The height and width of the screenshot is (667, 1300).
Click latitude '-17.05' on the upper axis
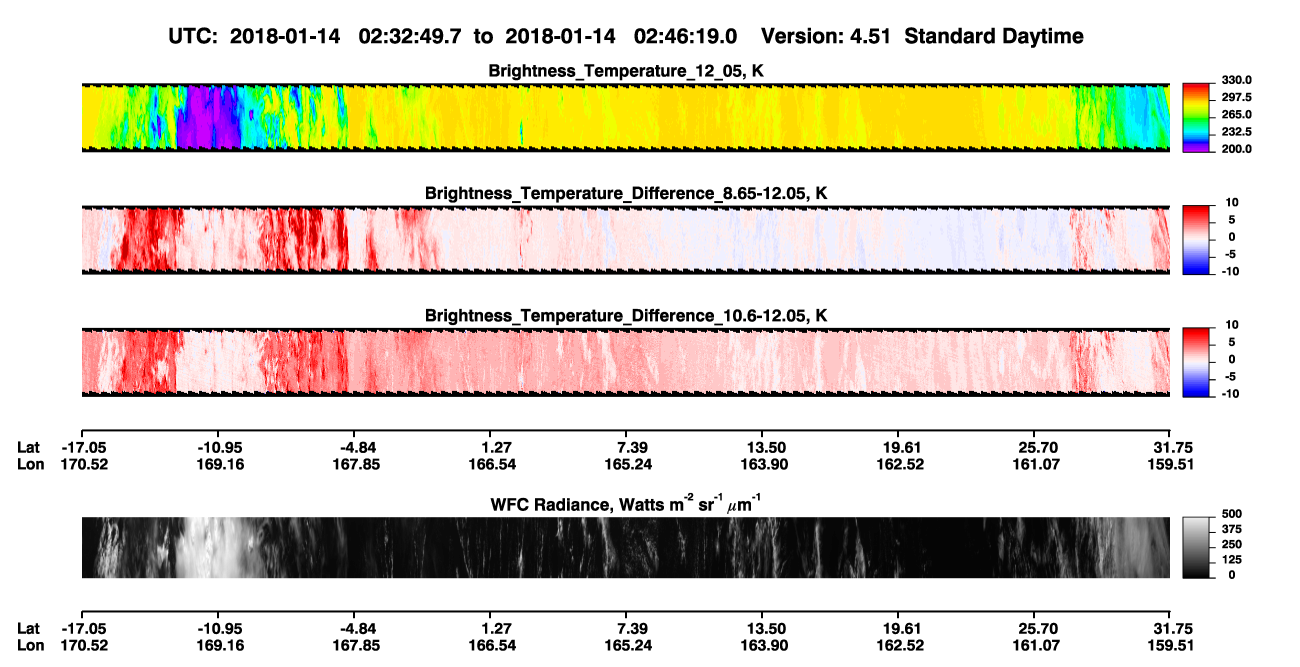82,447
